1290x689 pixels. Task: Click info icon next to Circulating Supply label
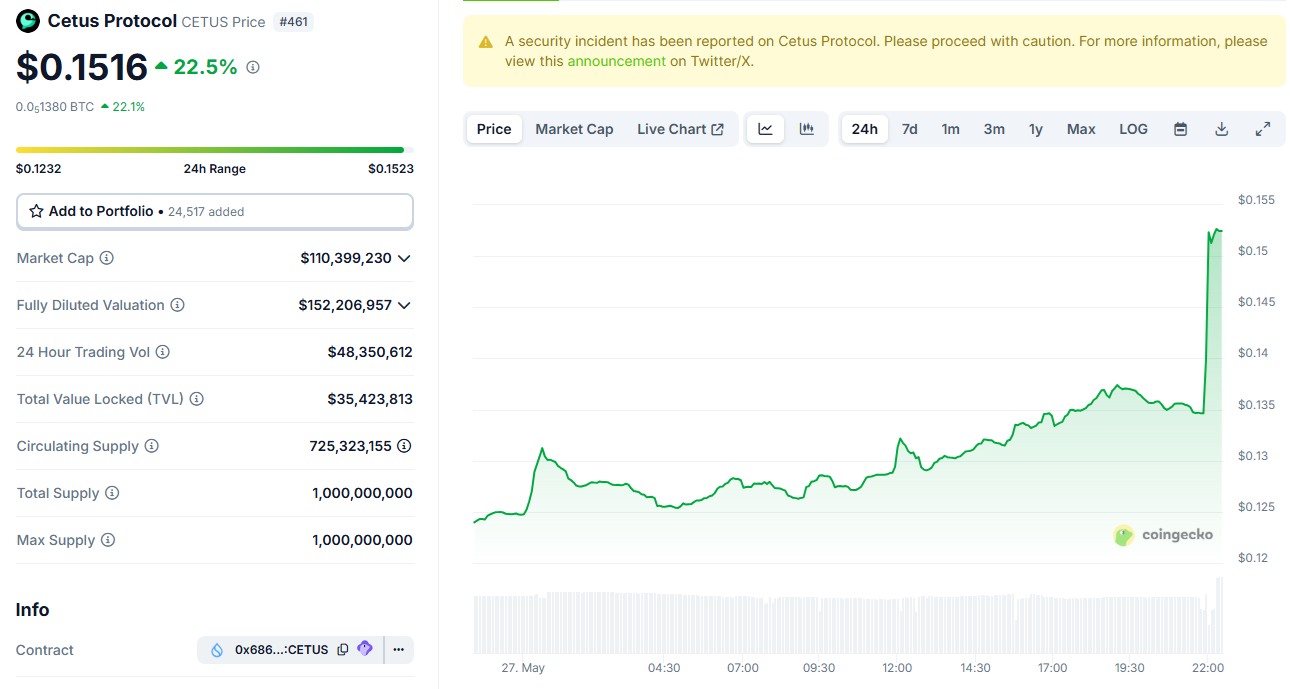[151, 446]
